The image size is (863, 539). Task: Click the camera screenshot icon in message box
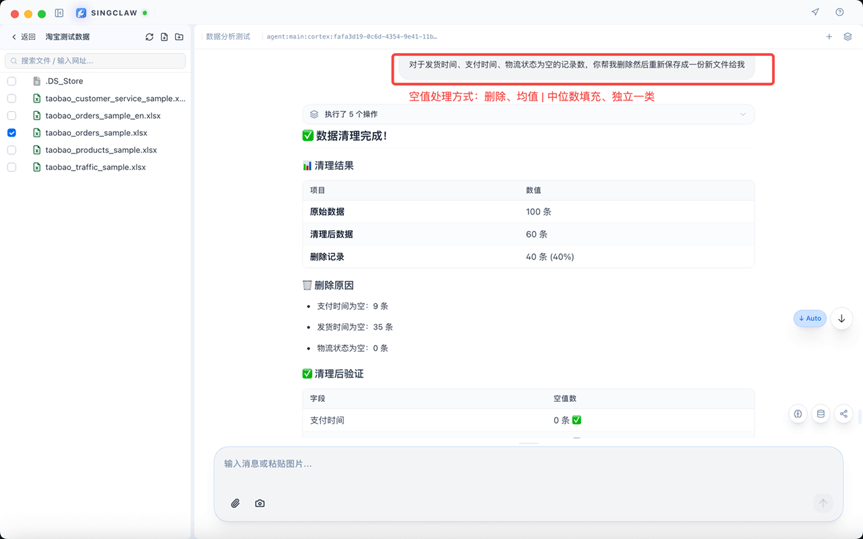pos(260,503)
